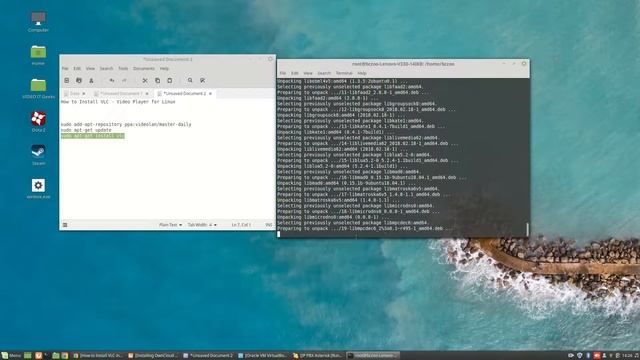Open the Computer desktop icon
640x360 pixels.
pos(38,21)
